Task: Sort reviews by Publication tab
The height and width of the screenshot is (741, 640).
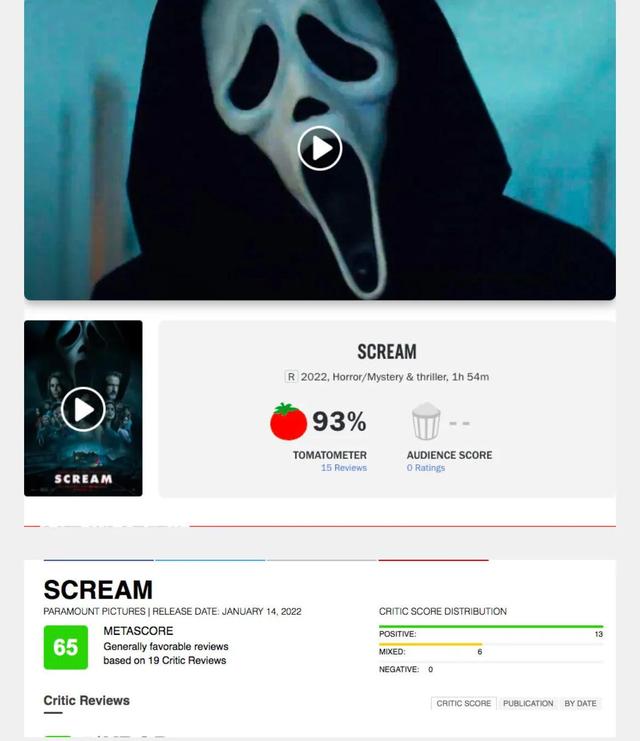Action: click(528, 703)
